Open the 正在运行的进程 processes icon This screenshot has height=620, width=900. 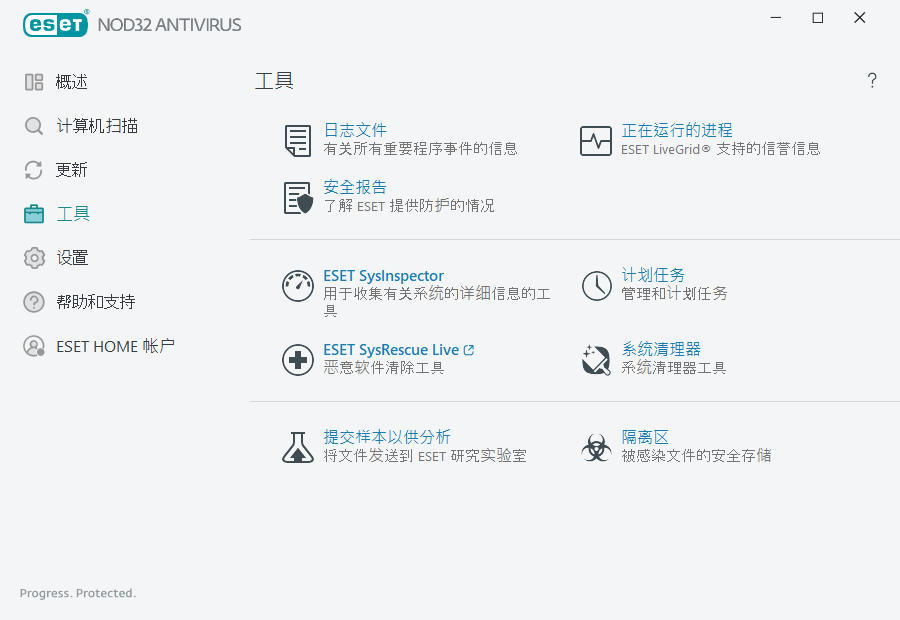[x=595, y=140]
